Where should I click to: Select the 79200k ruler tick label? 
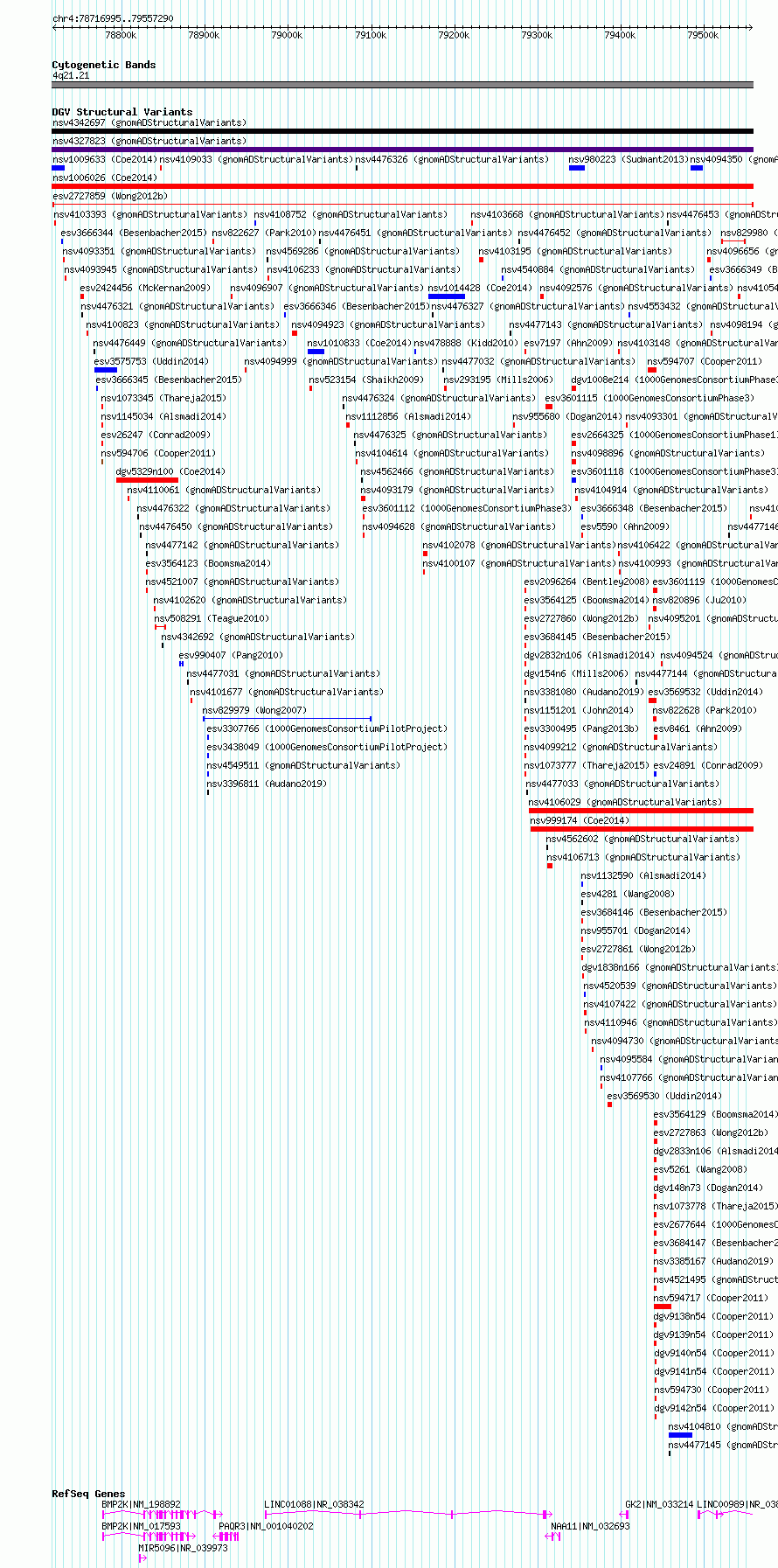454,35
